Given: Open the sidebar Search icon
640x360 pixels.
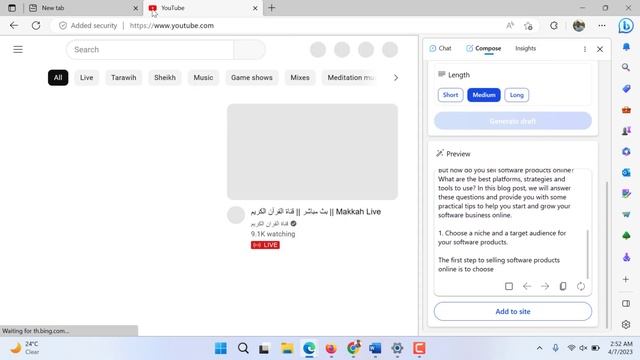Looking at the screenshot, I should [626, 67].
